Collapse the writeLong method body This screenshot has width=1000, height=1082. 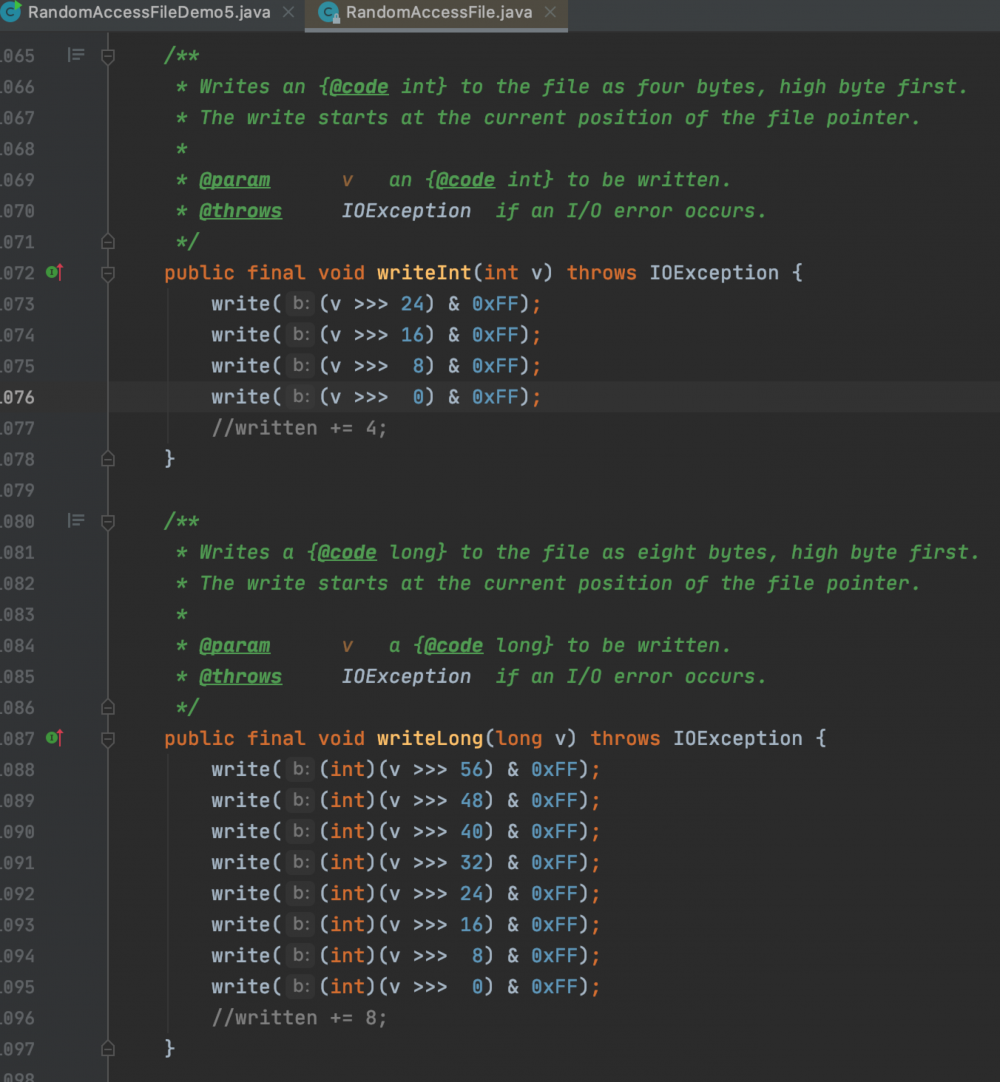click(x=108, y=739)
